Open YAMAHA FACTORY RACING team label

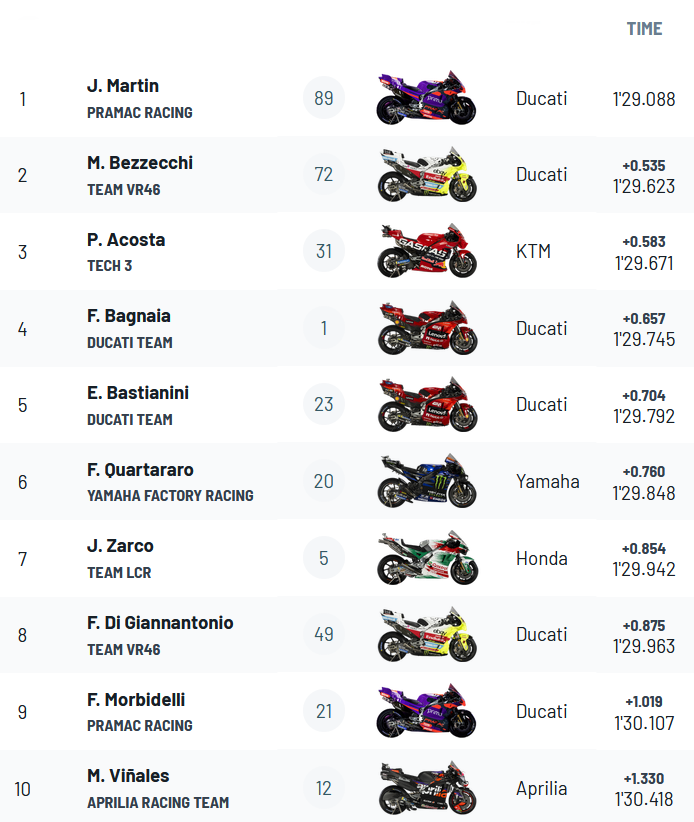tap(170, 495)
